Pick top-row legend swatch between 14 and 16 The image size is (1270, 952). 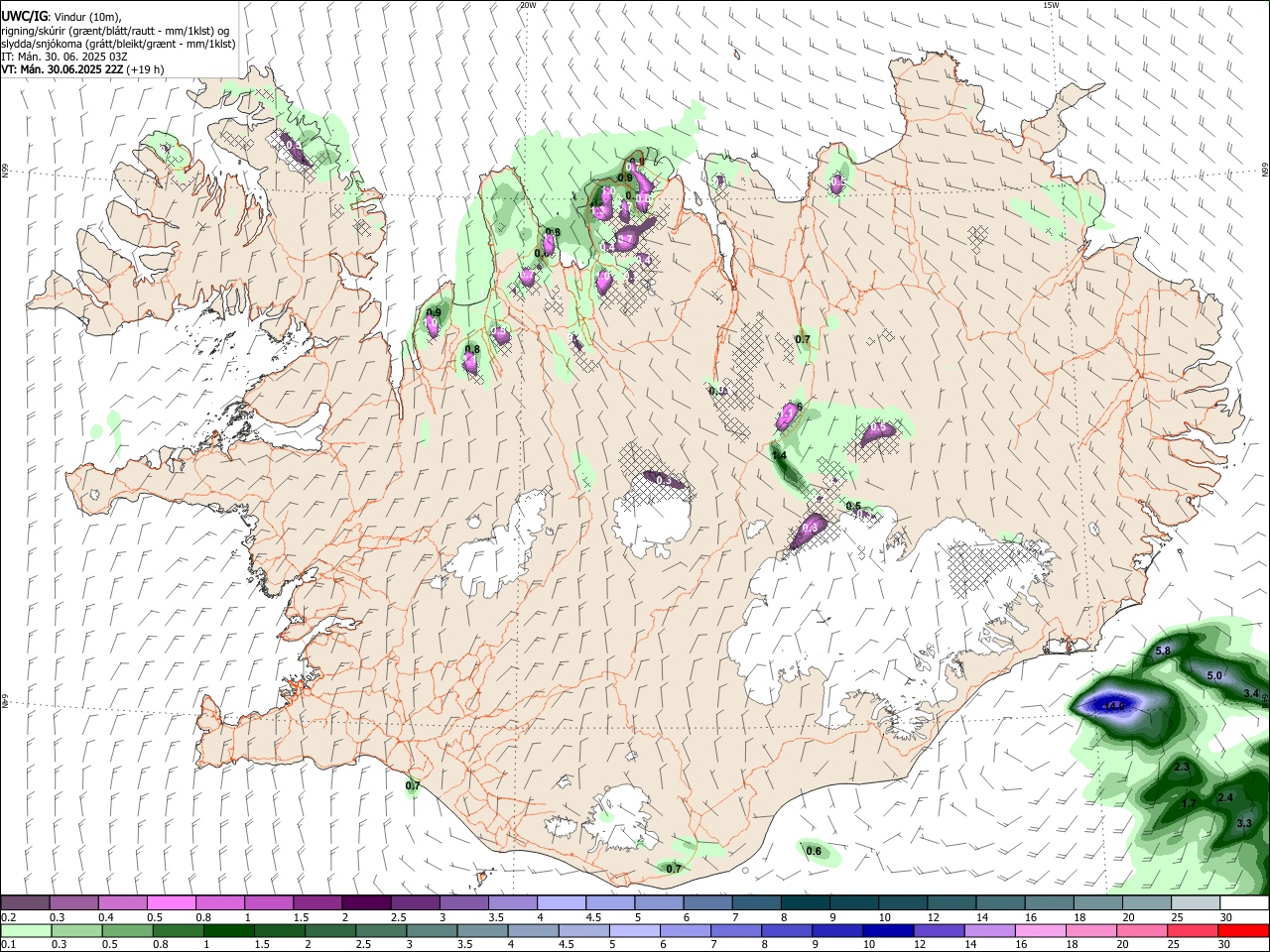pyautogui.click(x=1000, y=903)
